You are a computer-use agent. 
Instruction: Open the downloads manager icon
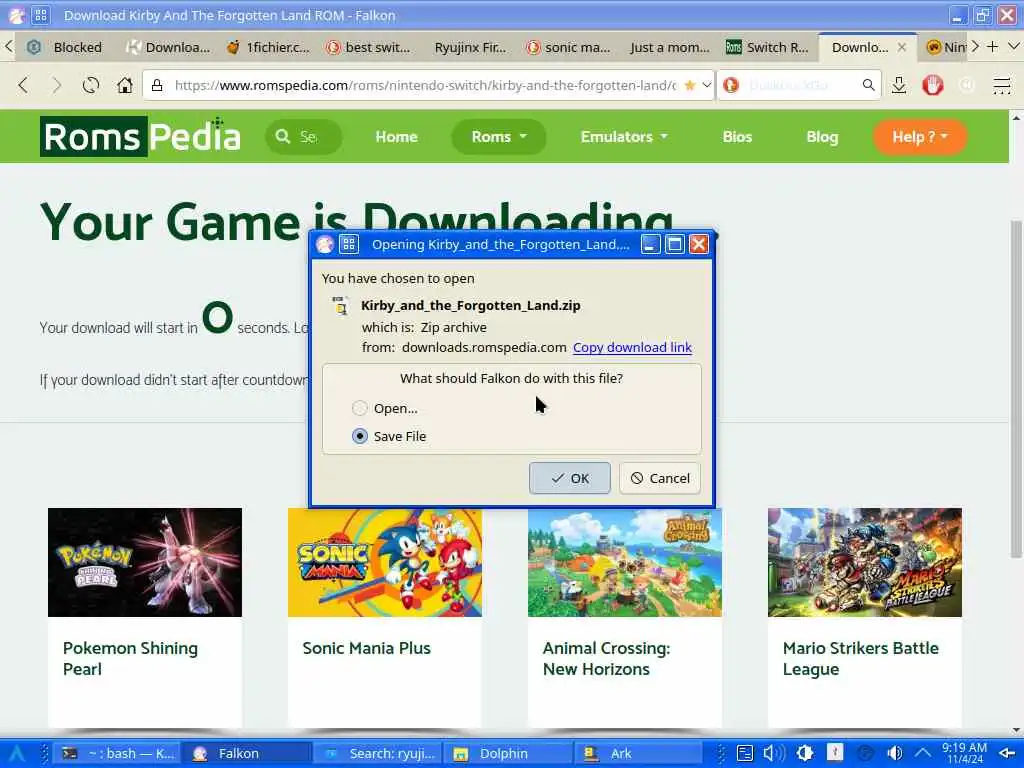[899, 85]
